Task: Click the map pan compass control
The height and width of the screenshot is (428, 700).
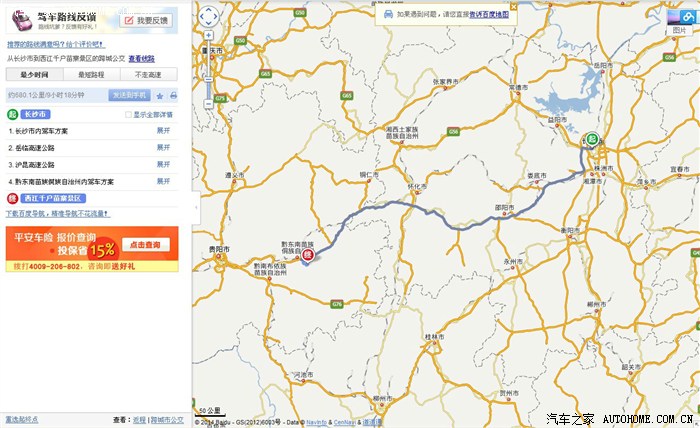Action: [209, 17]
